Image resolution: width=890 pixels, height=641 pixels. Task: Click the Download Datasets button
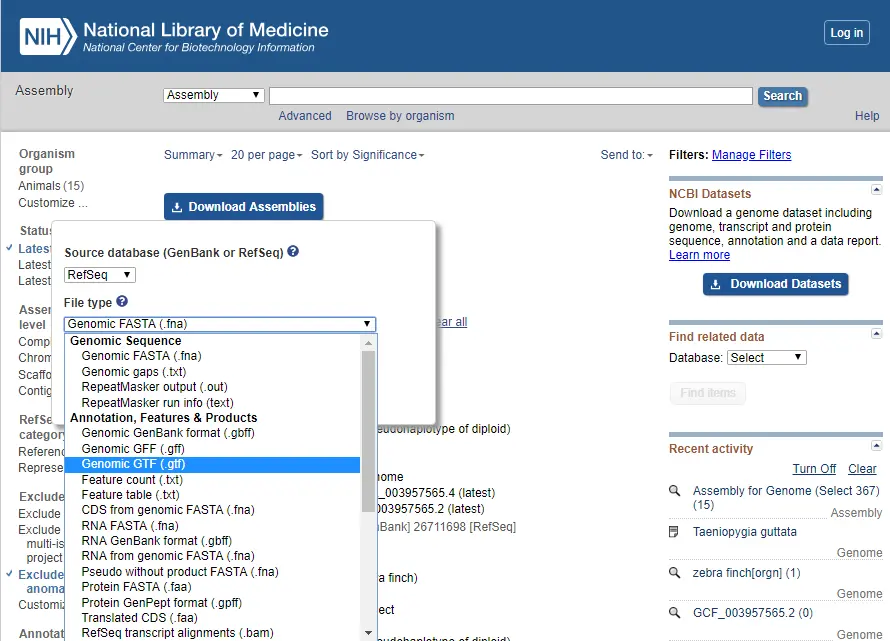pyautogui.click(x=776, y=284)
